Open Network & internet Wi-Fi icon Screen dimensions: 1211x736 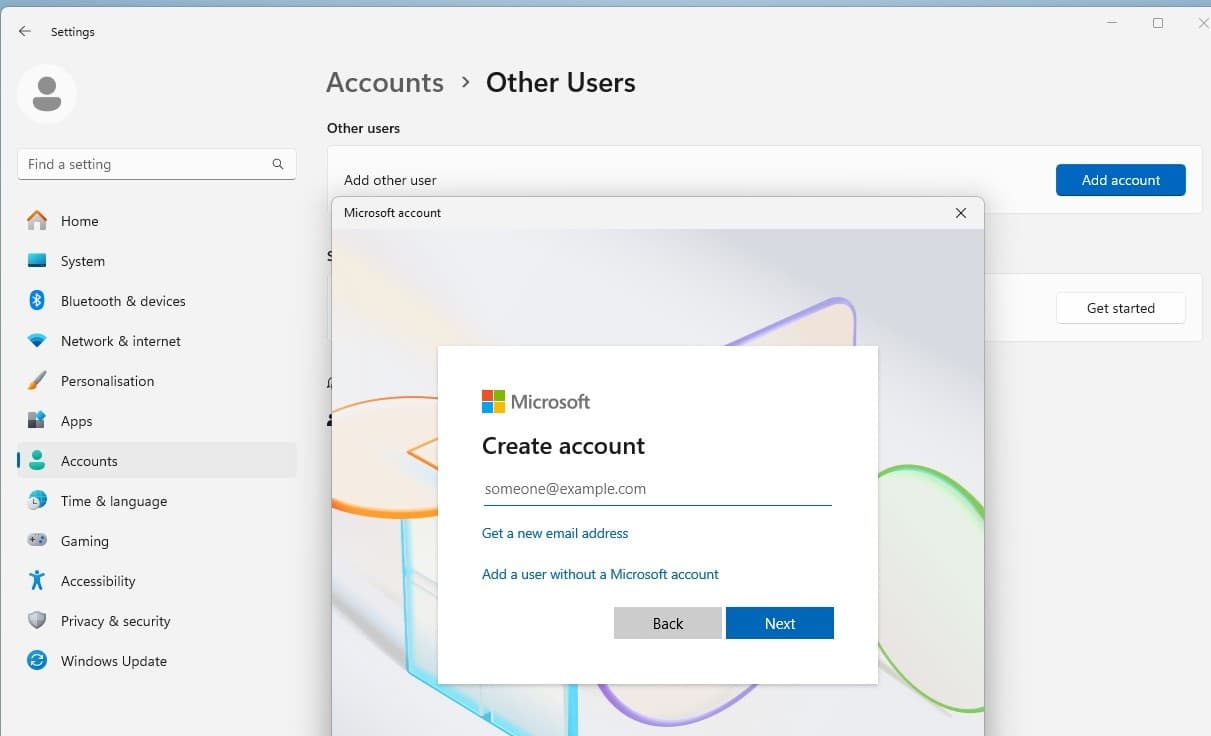pyautogui.click(x=37, y=341)
